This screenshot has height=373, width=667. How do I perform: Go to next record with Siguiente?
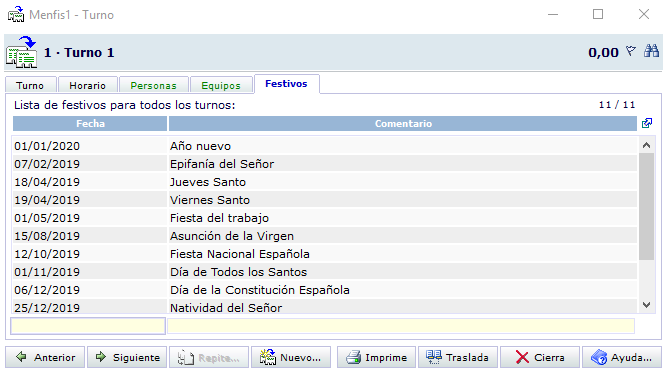click(x=127, y=357)
